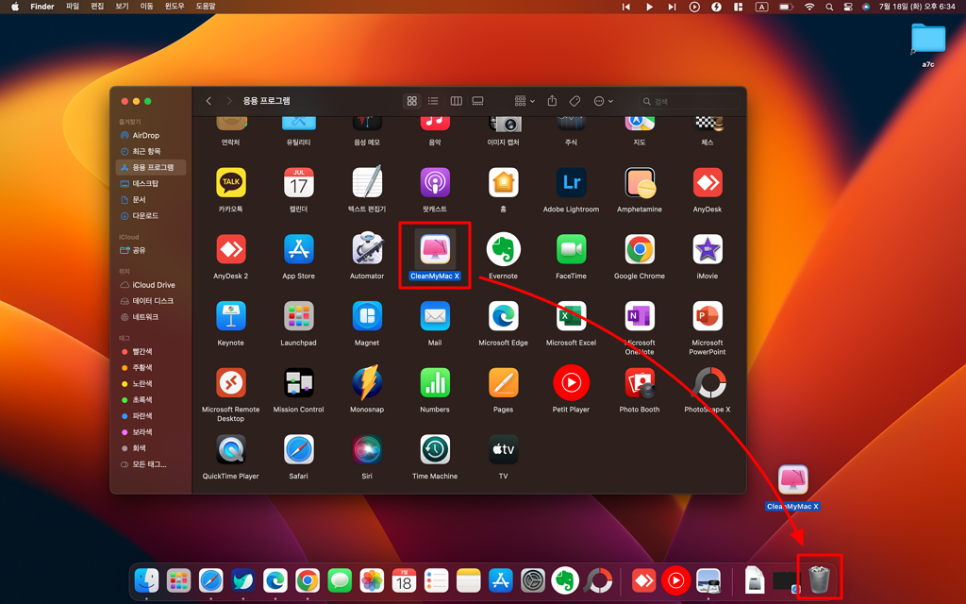966x604 pixels.
Task: Select the Automator app icon
Action: (367, 248)
